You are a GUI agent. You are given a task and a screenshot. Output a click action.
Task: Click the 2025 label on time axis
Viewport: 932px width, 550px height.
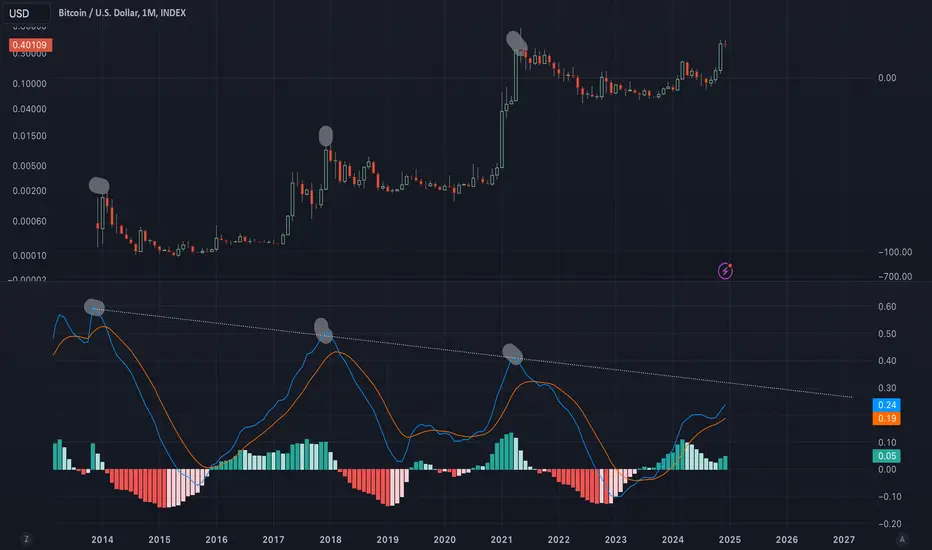[730, 539]
